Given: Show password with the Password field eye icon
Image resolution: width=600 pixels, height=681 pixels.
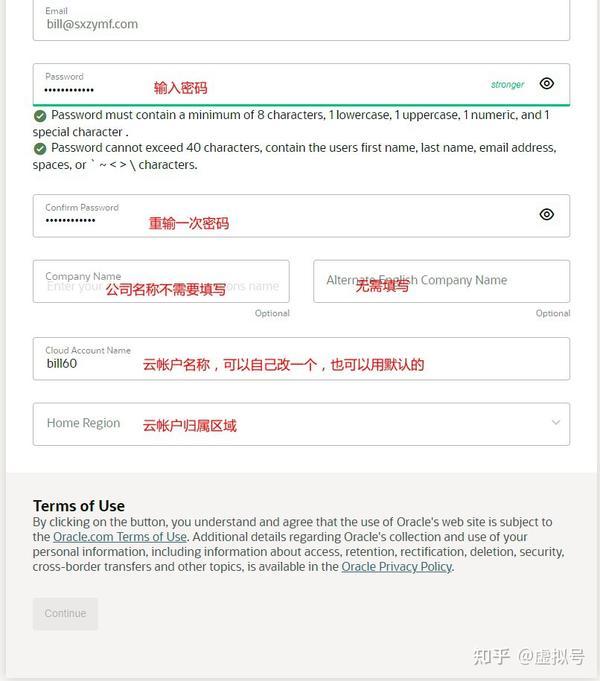Looking at the screenshot, I should tap(547, 83).
